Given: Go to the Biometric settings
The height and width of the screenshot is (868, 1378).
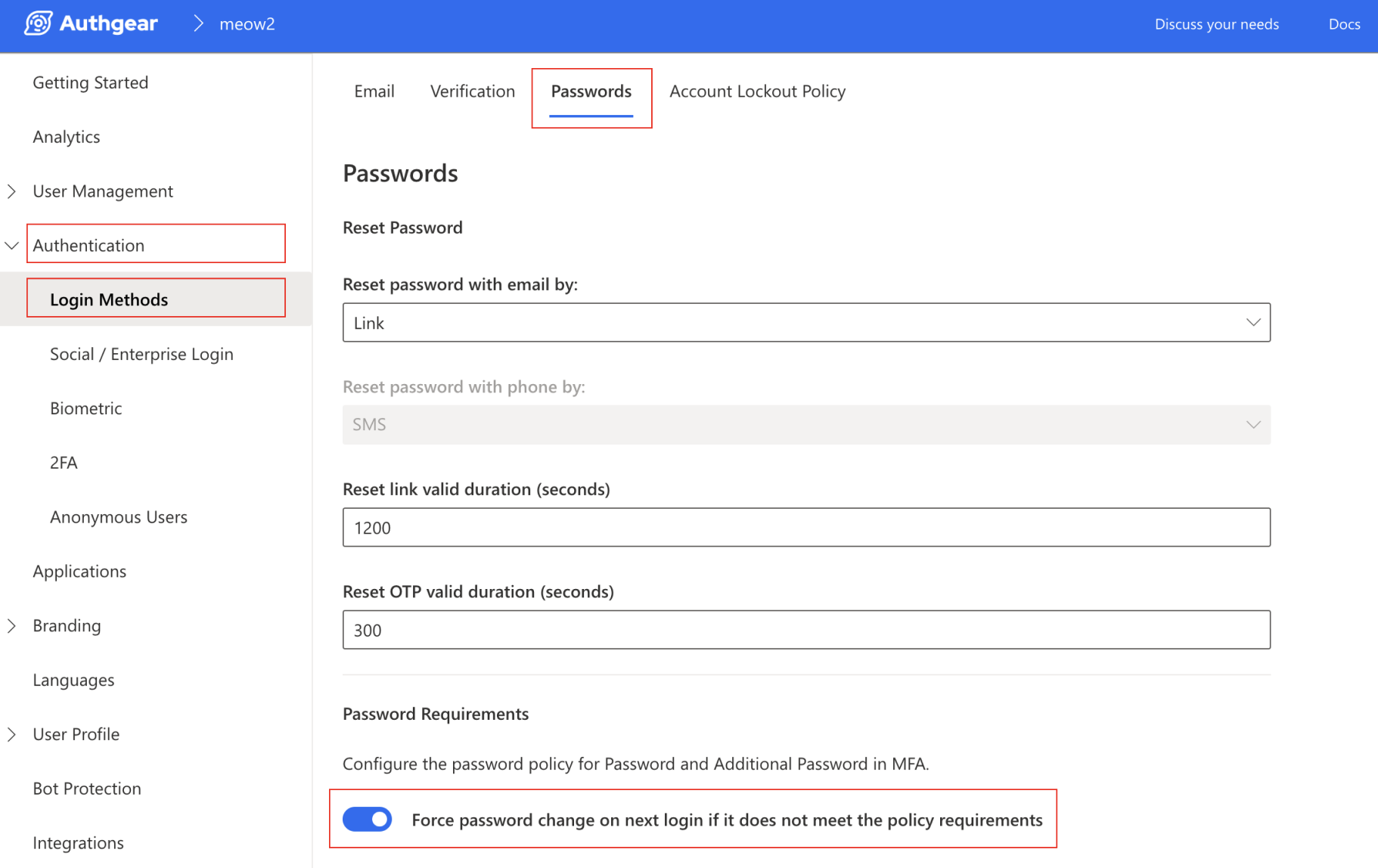Looking at the screenshot, I should tap(85, 408).
